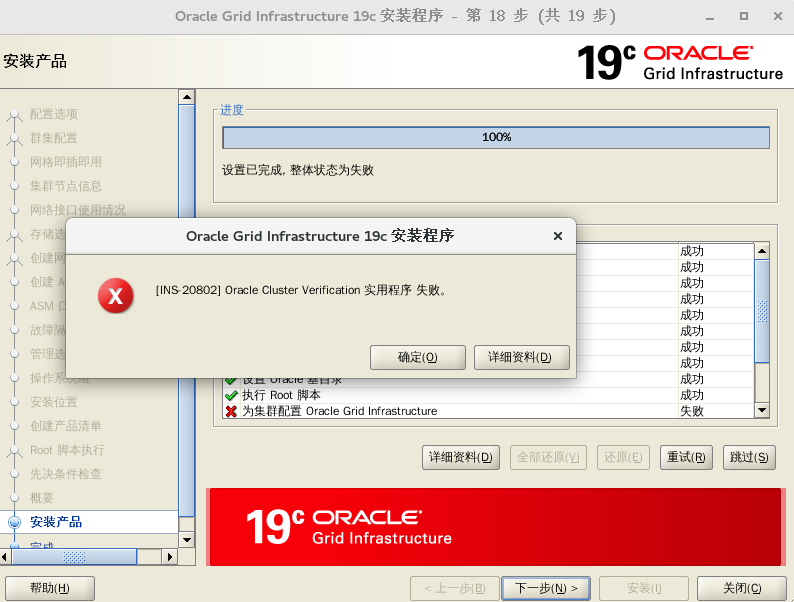Click Oracle 19c logo in header
The image size is (794, 602).
pos(680,62)
